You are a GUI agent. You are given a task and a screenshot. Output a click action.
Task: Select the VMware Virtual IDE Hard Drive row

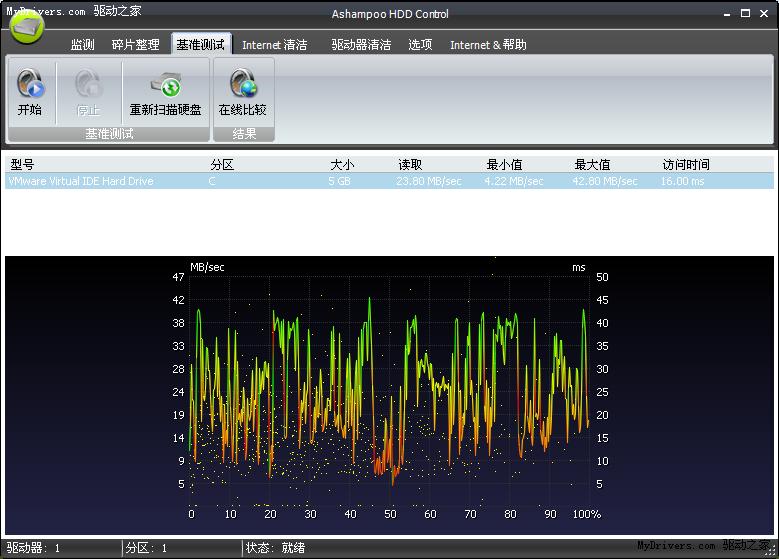coord(80,181)
